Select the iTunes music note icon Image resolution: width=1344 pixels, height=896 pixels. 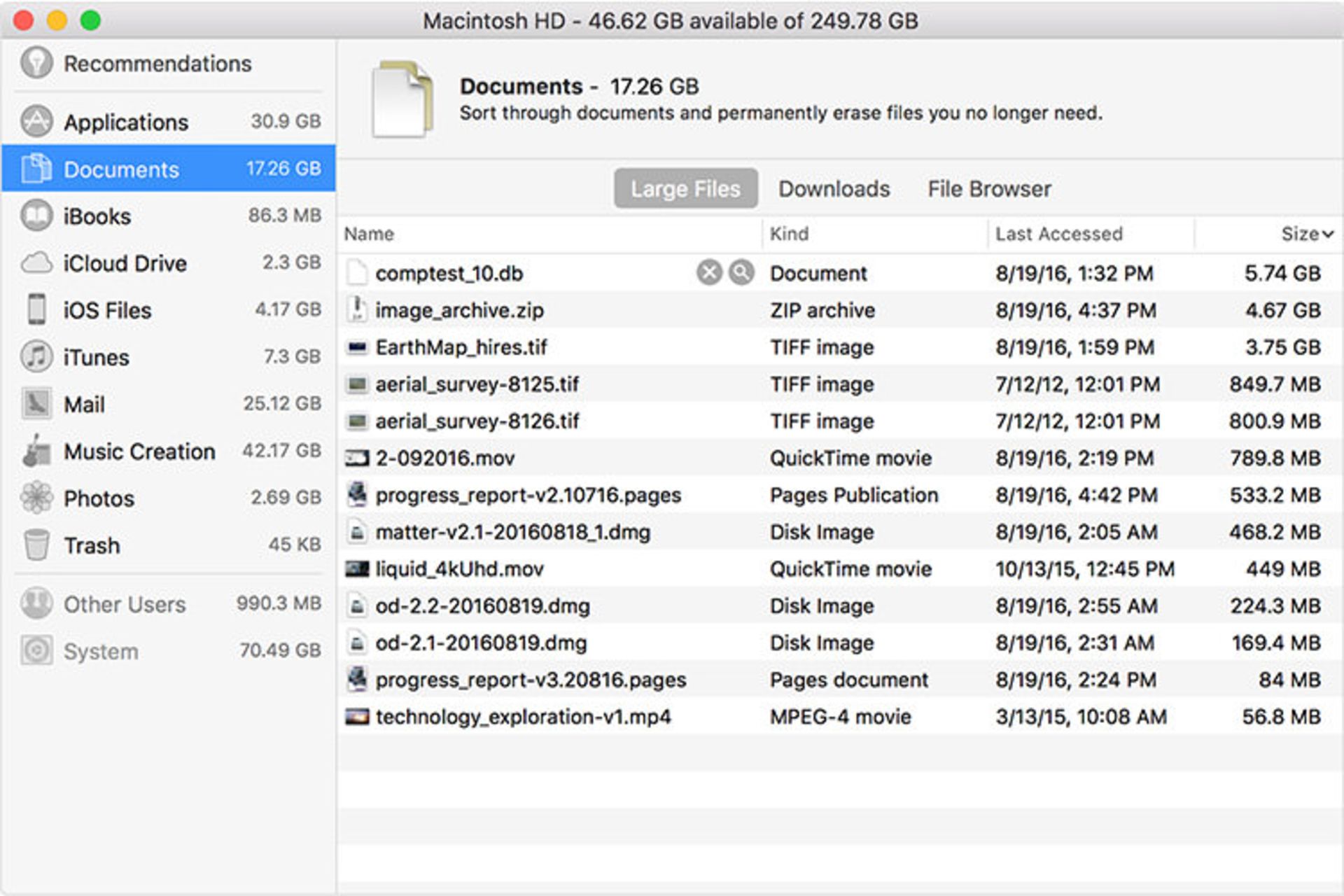36,357
